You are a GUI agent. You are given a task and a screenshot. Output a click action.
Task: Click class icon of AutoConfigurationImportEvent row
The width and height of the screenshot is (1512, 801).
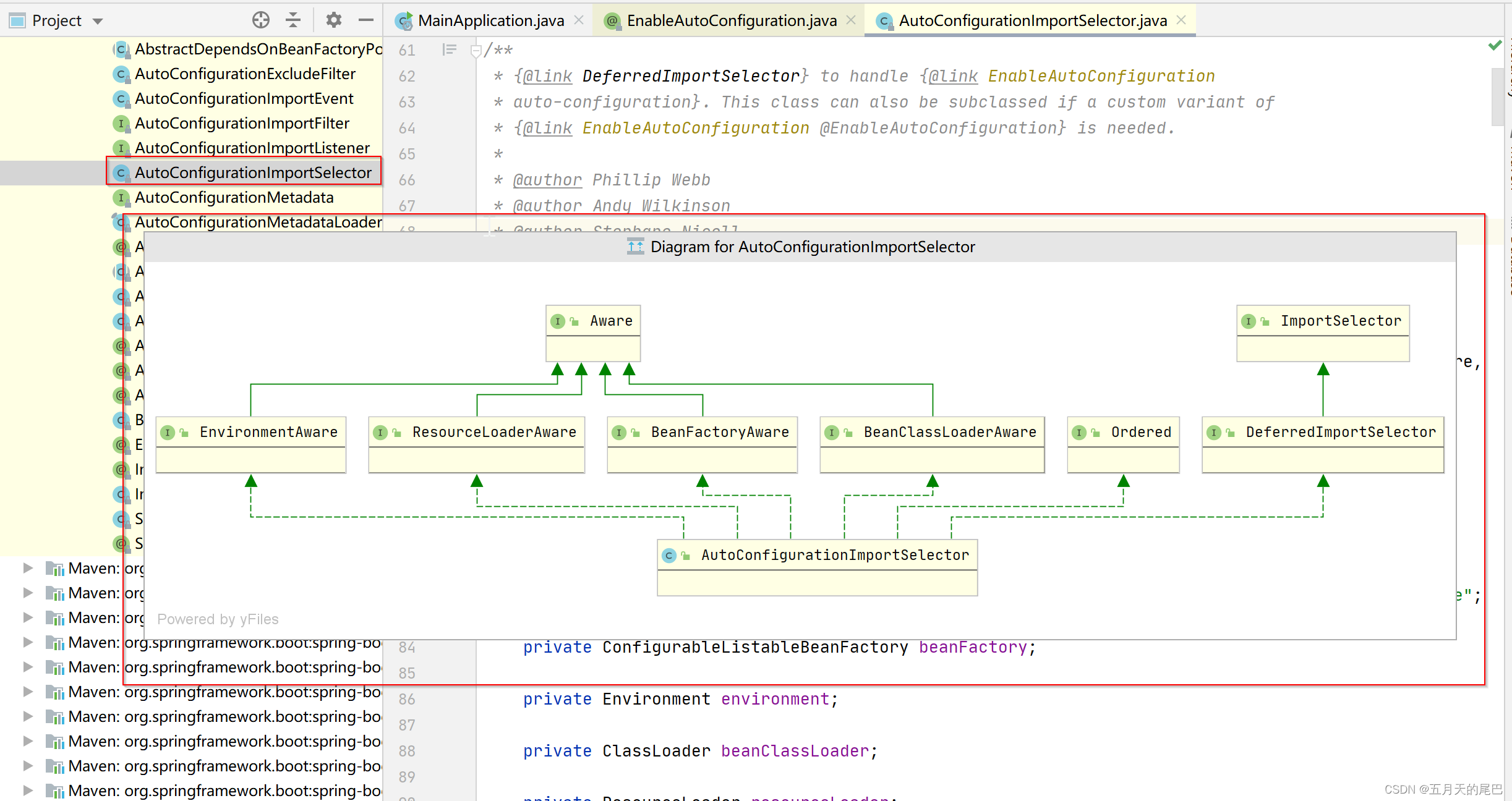pyautogui.click(x=122, y=99)
